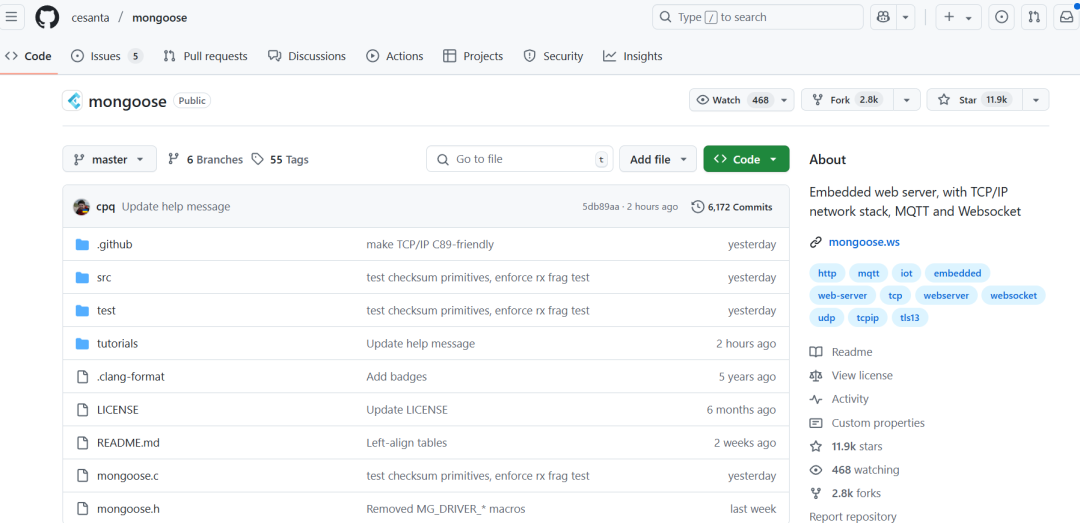This screenshot has width=1080, height=523.
Task: Select the embedded topic tag
Action: [x=957, y=274]
